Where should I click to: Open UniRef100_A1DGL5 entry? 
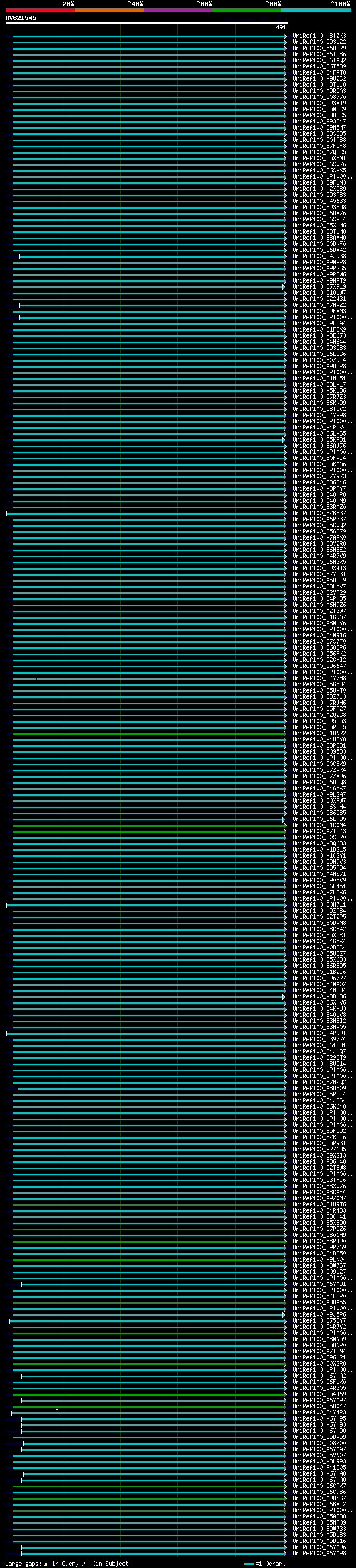click(x=319, y=850)
